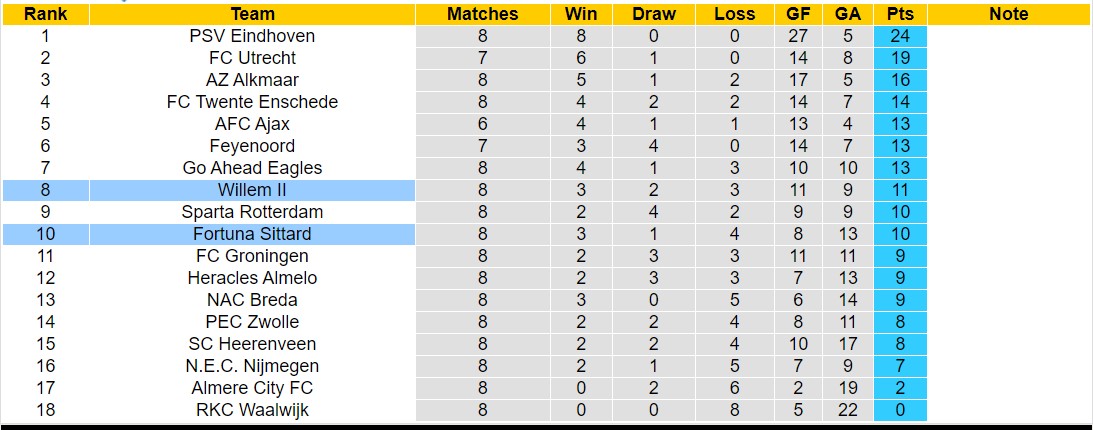Click PSV Eindhoven's 24 points cell

coord(900,36)
